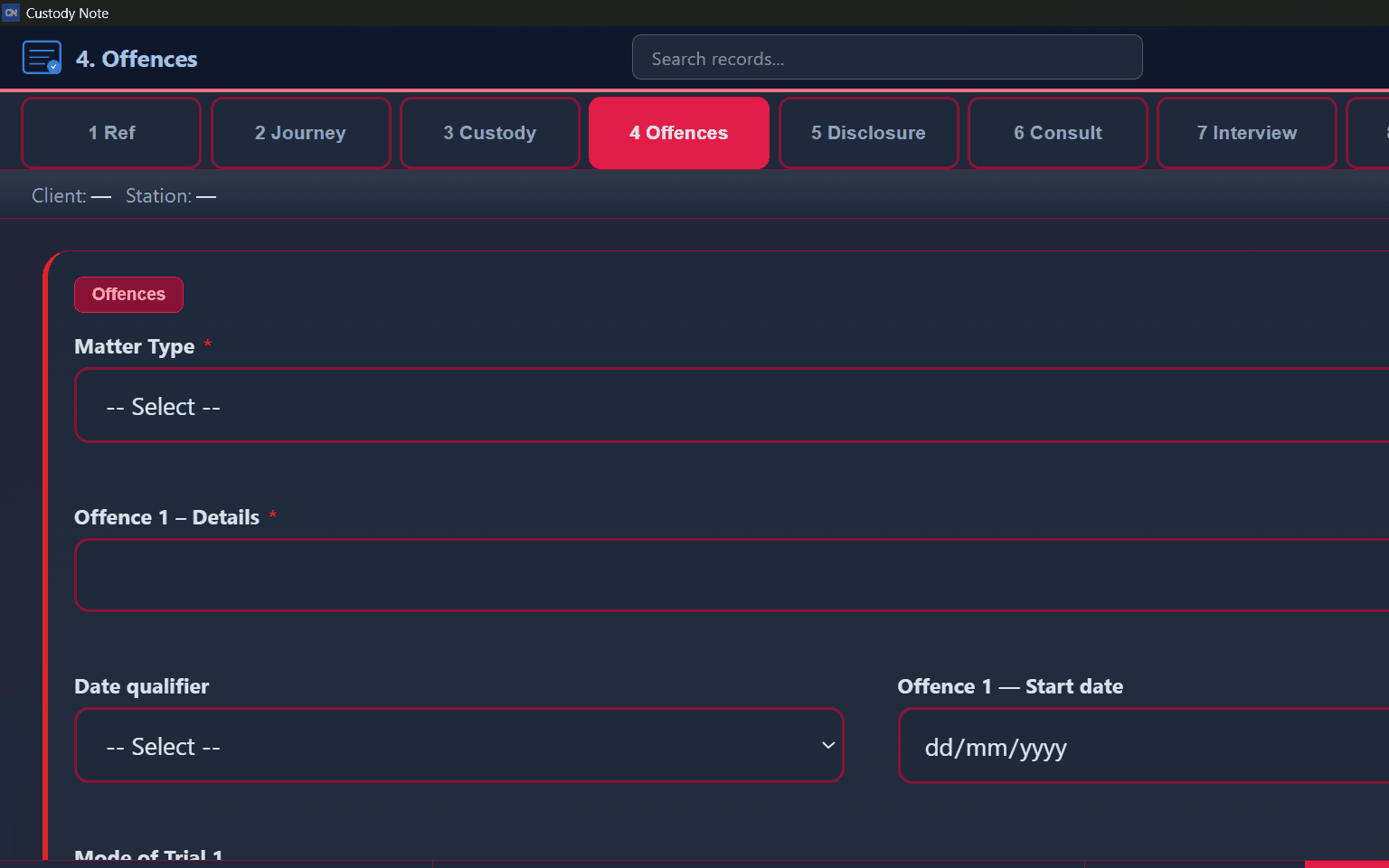Image resolution: width=1389 pixels, height=868 pixels.
Task: Click the Matter Type field label
Action: [135, 347]
